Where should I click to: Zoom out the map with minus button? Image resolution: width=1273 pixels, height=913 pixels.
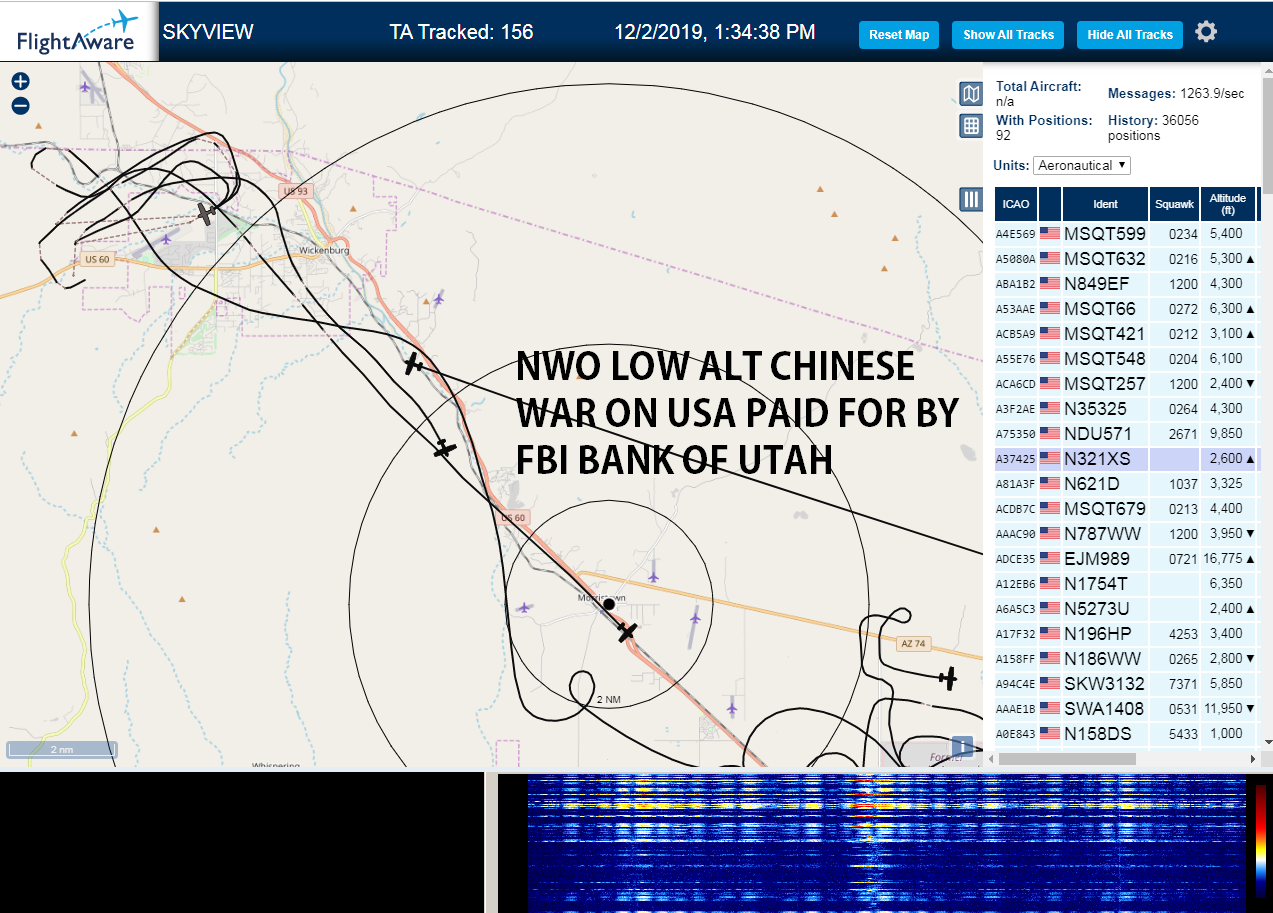[x=21, y=106]
